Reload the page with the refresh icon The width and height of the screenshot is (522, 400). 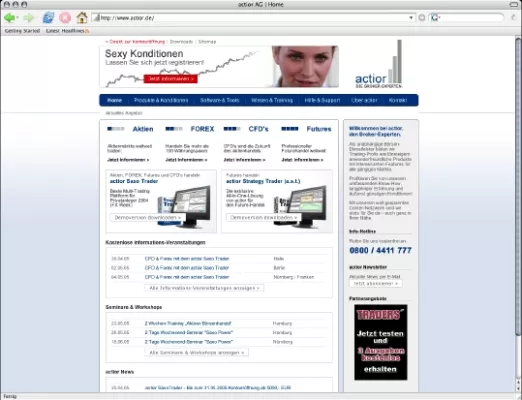(48, 18)
